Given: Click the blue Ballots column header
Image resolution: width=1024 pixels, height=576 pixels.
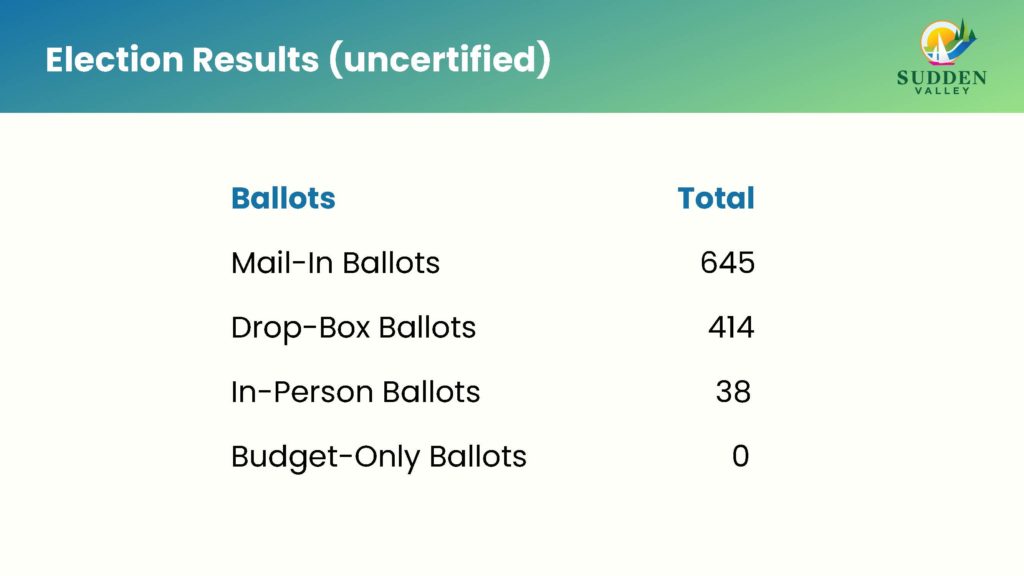Looking at the screenshot, I should tap(283, 198).
